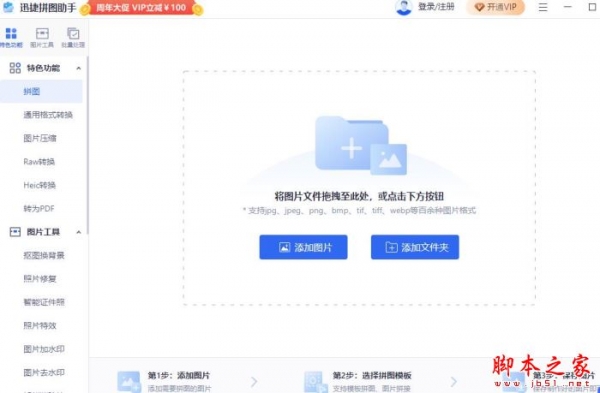Click the supported formats hint text

pos(359,210)
